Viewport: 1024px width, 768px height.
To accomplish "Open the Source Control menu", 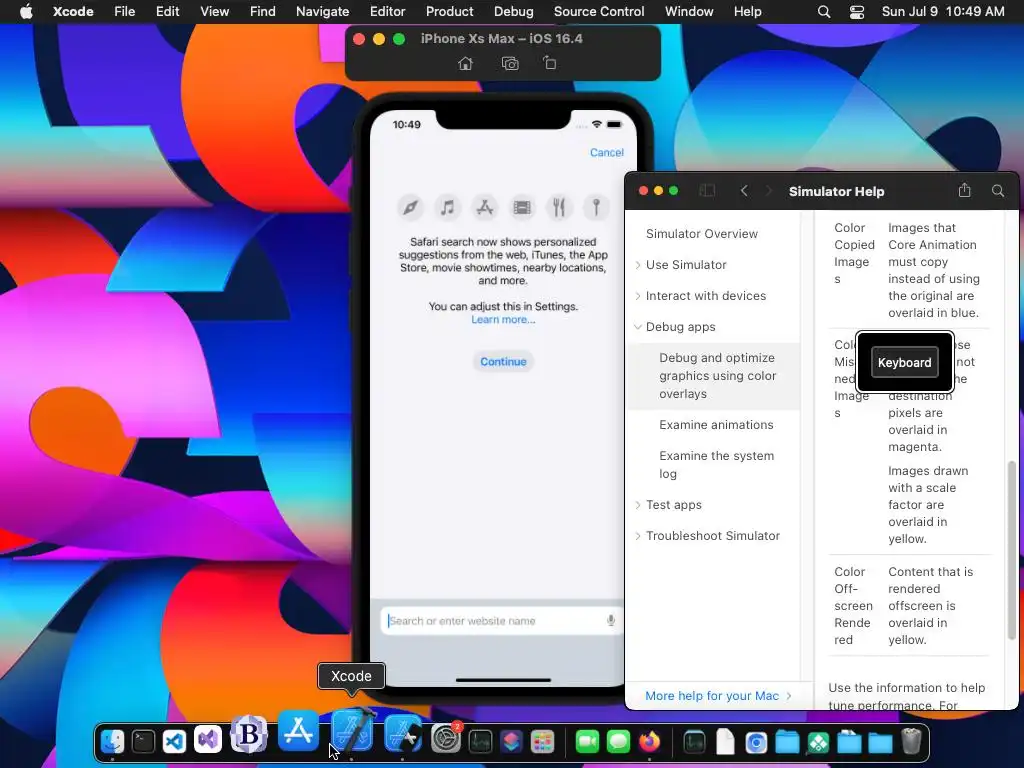I will (x=599, y=12).
